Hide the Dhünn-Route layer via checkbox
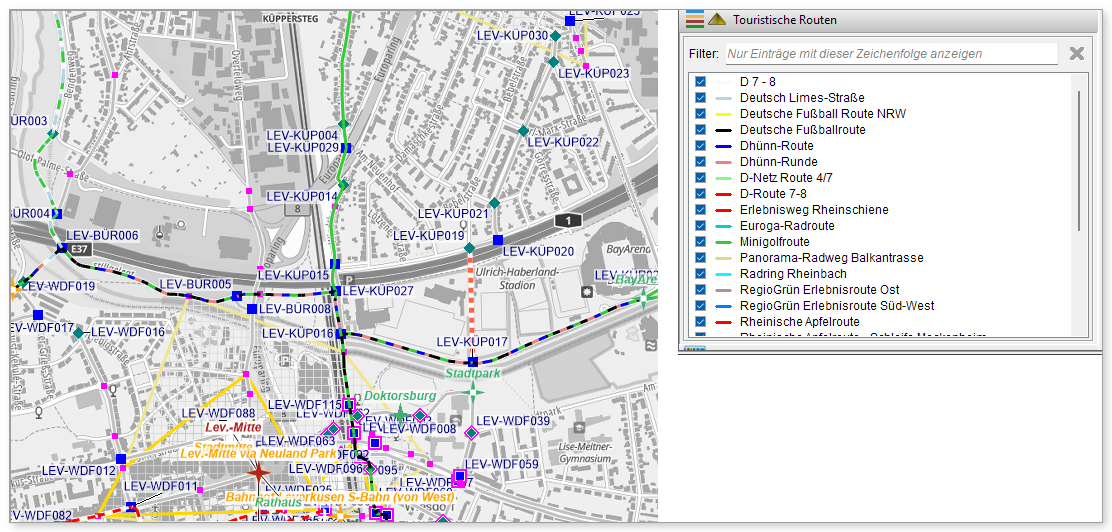The width and height of the screenshot is (1112, 532). (x=701, y=145)
